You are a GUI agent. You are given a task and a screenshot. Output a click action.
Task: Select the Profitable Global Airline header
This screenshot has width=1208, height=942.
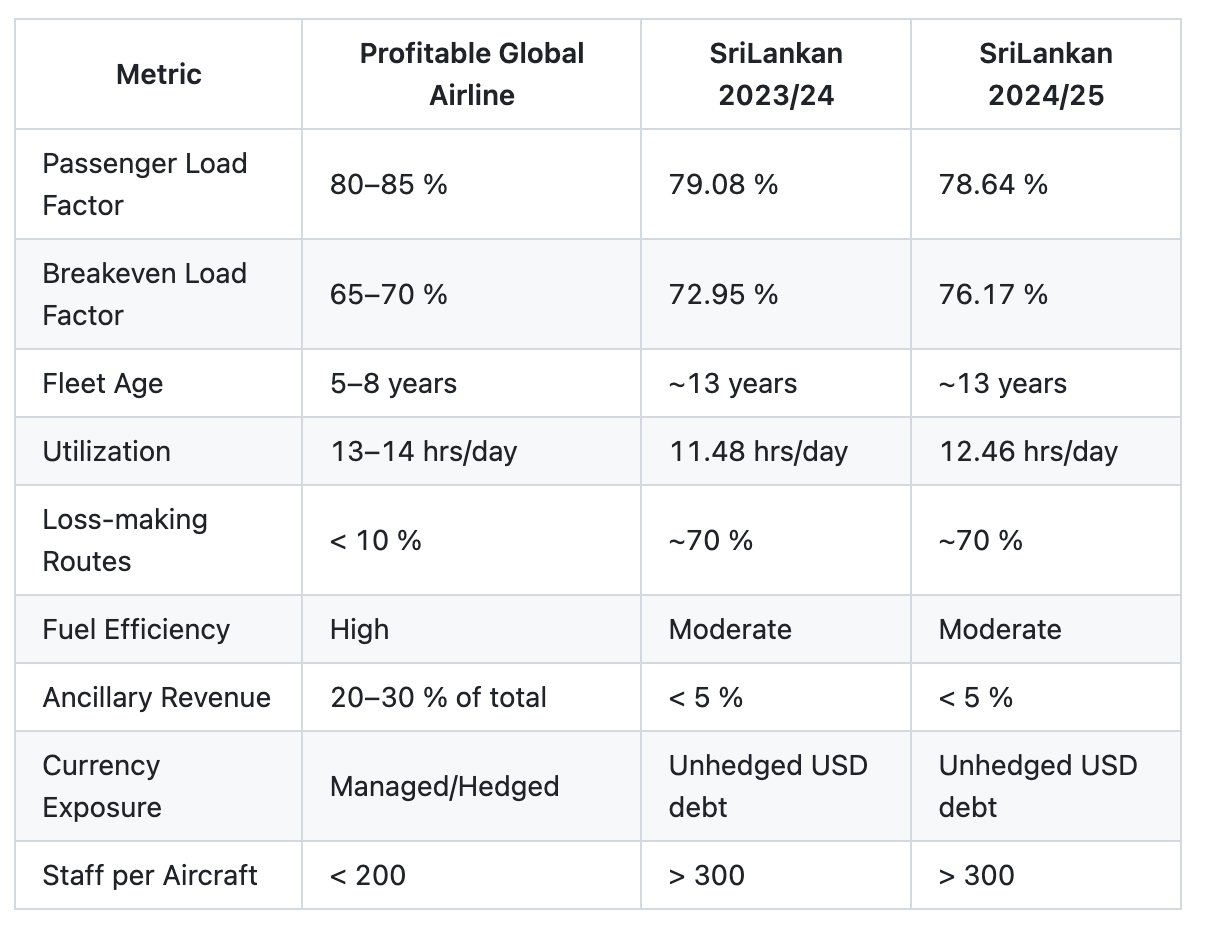pyautogui.click(x=471, y=74)
